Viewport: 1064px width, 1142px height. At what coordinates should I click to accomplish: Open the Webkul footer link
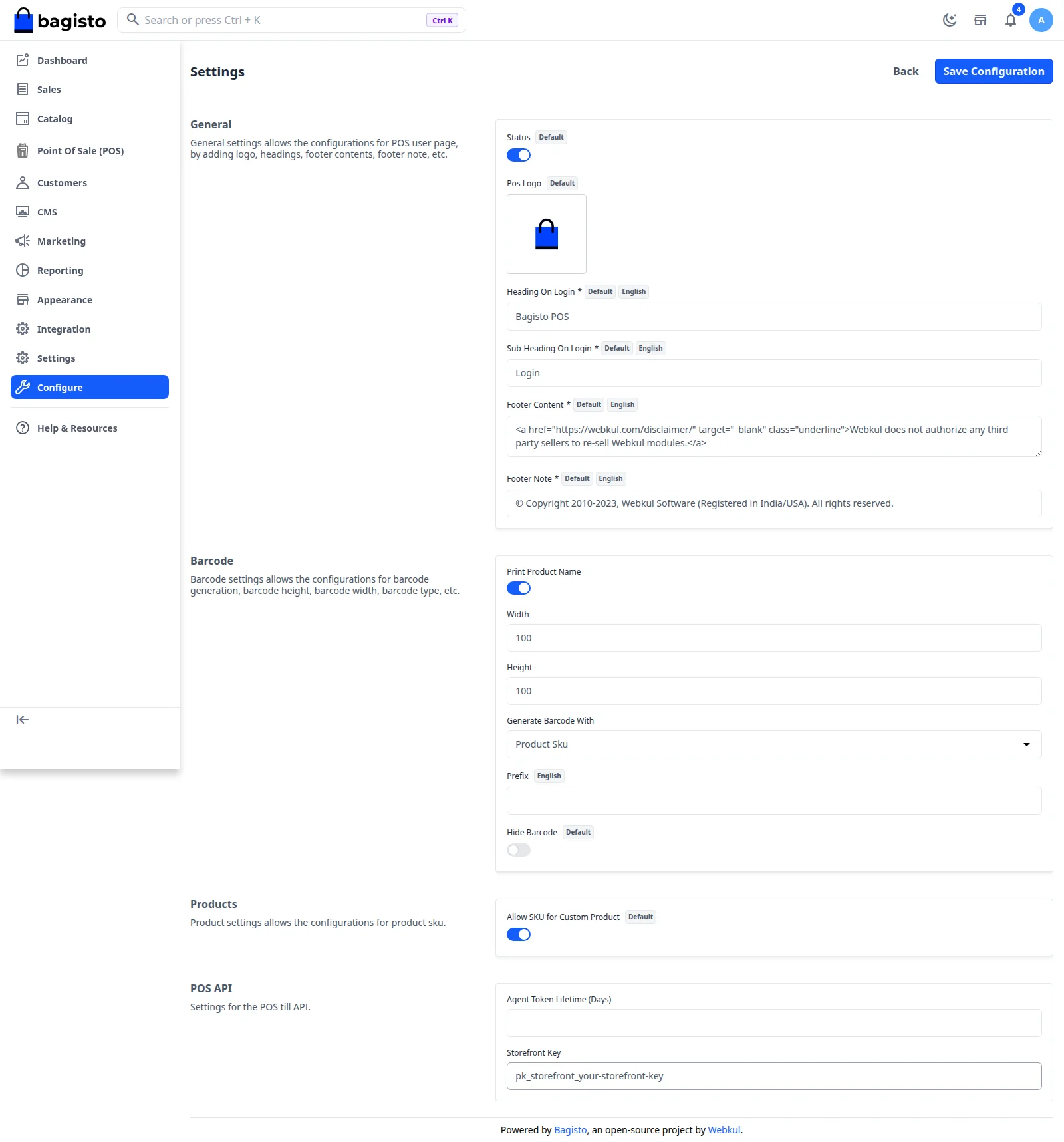coord(724,1129)
